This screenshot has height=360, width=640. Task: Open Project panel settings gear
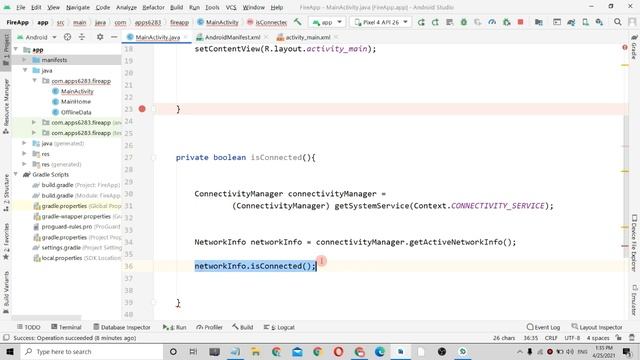(x=100, y=37)
